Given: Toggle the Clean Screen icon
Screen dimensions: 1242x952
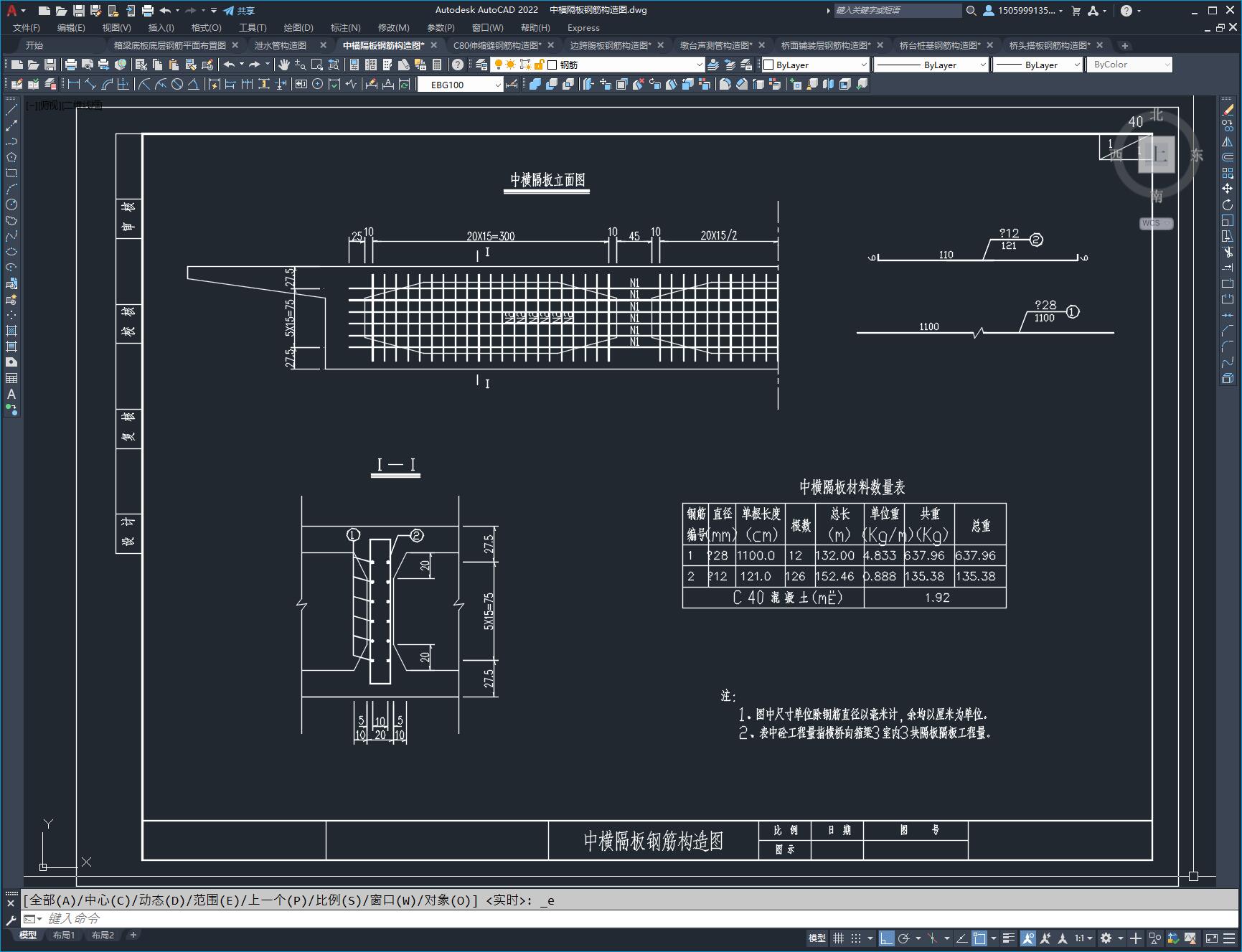Looking at the screenshot, I should 1211,938.
